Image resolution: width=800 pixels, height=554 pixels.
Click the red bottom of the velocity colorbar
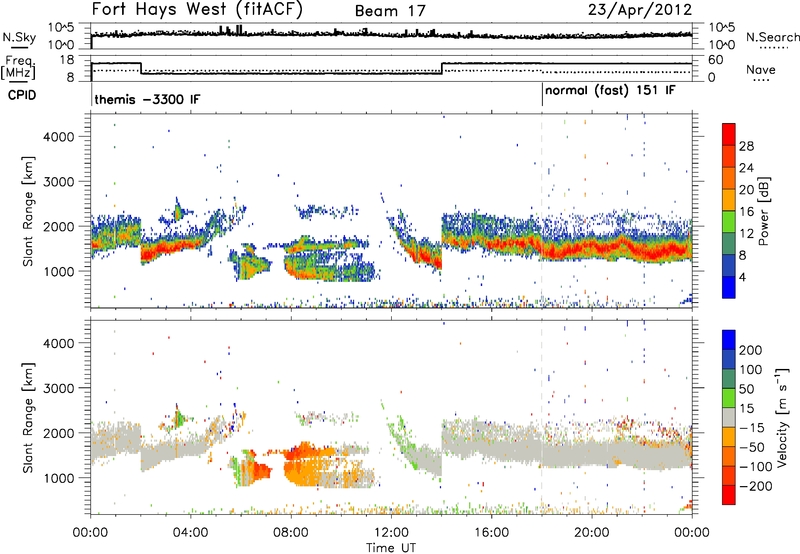point(729,495)
